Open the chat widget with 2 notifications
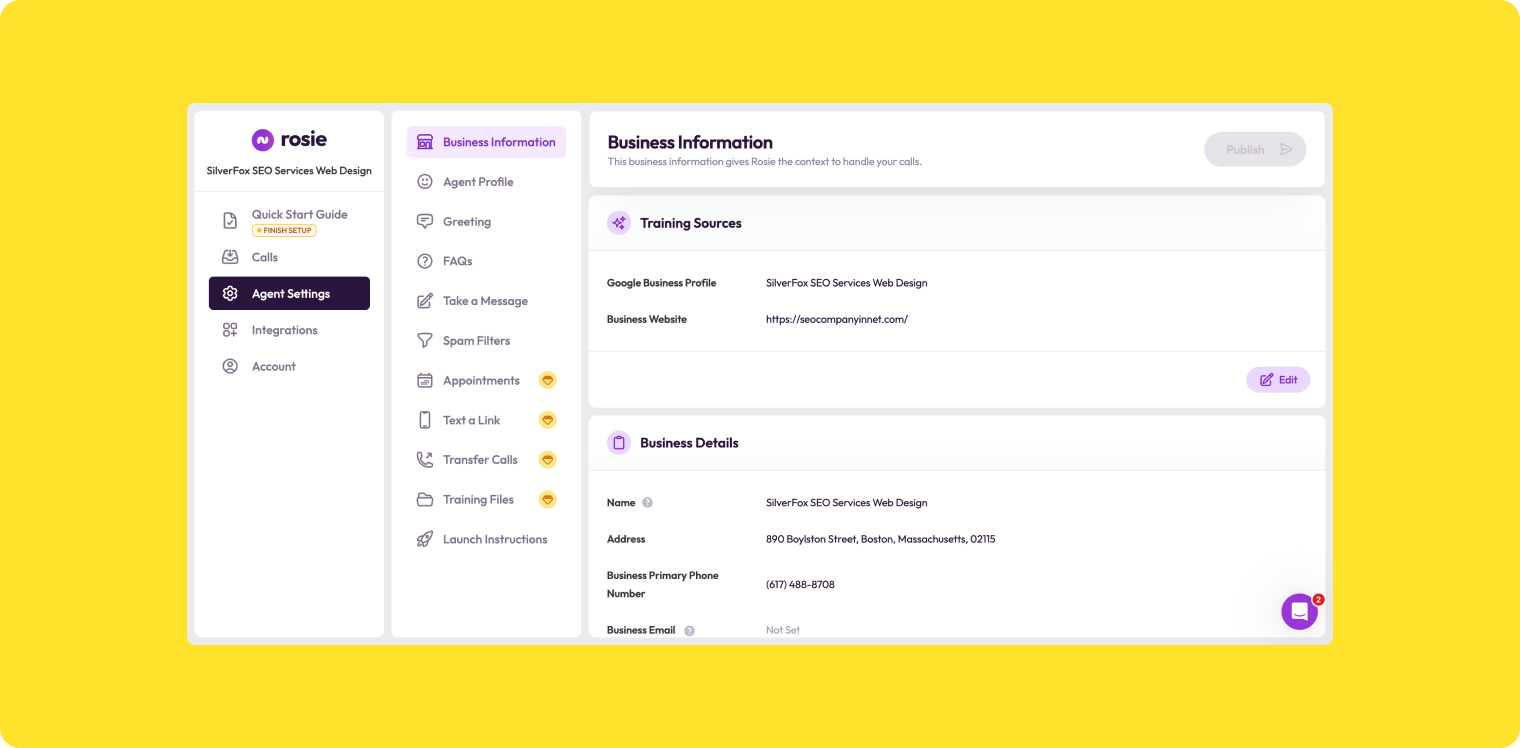The height and width of the screenshot is (748, 1520). pos(1299,611)
